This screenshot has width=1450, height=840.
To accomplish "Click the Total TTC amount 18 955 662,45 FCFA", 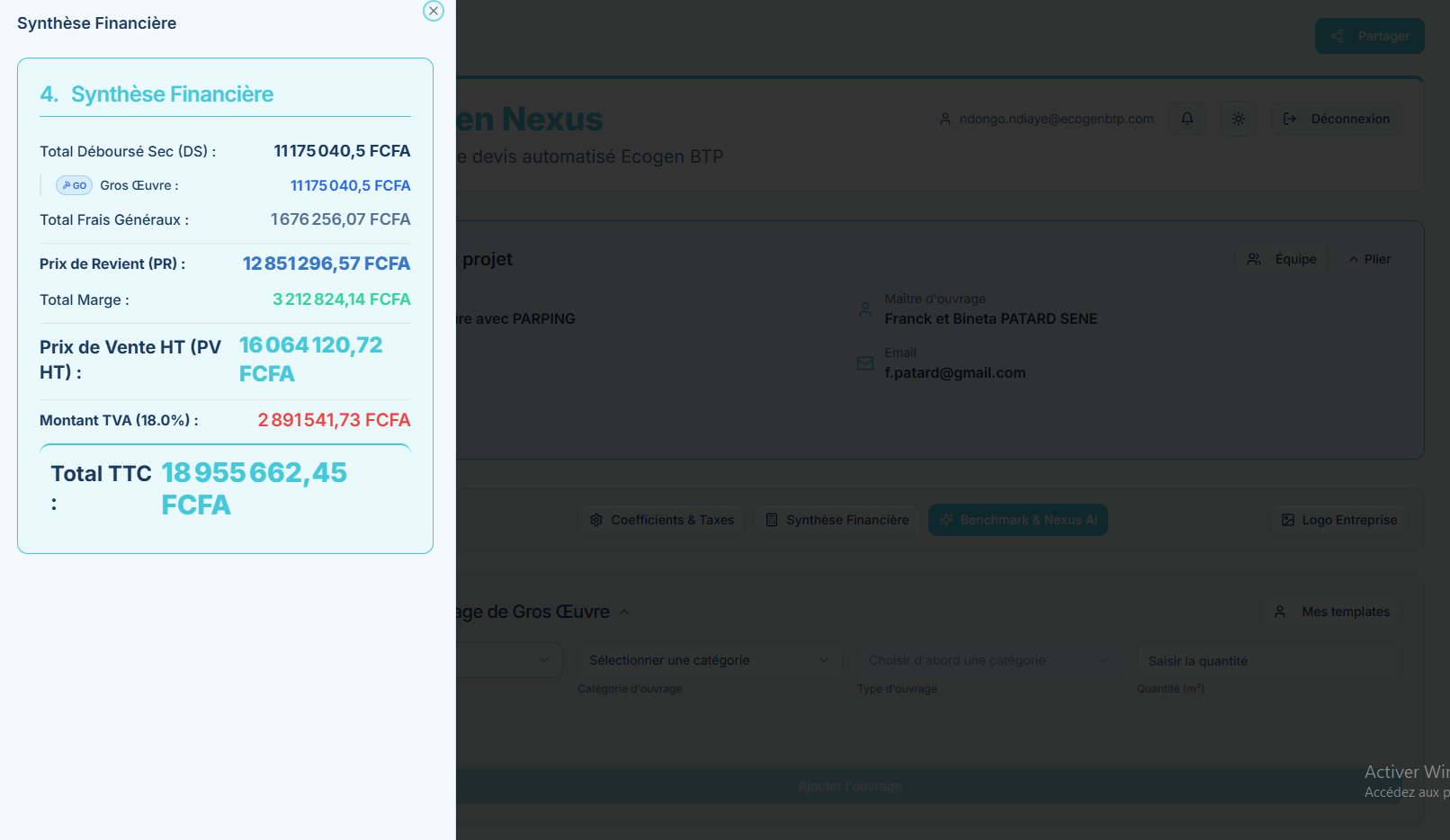I will point(255,488).
